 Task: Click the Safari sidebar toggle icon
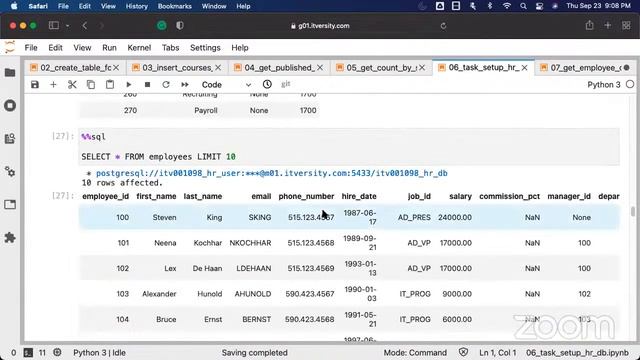pyautogui.click(x=53, y=25)
